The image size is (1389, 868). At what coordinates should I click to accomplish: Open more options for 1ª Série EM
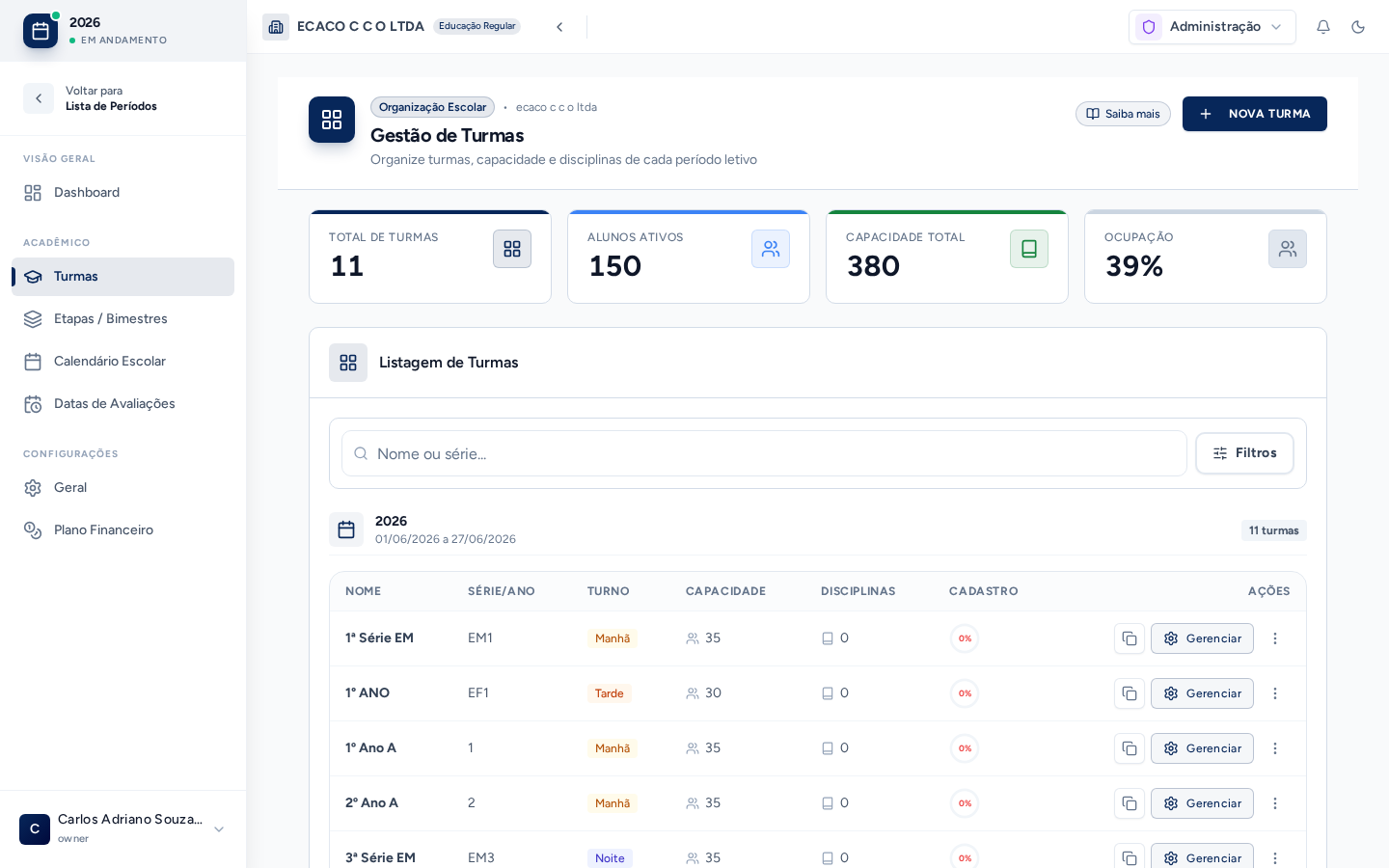(1275, 638)
